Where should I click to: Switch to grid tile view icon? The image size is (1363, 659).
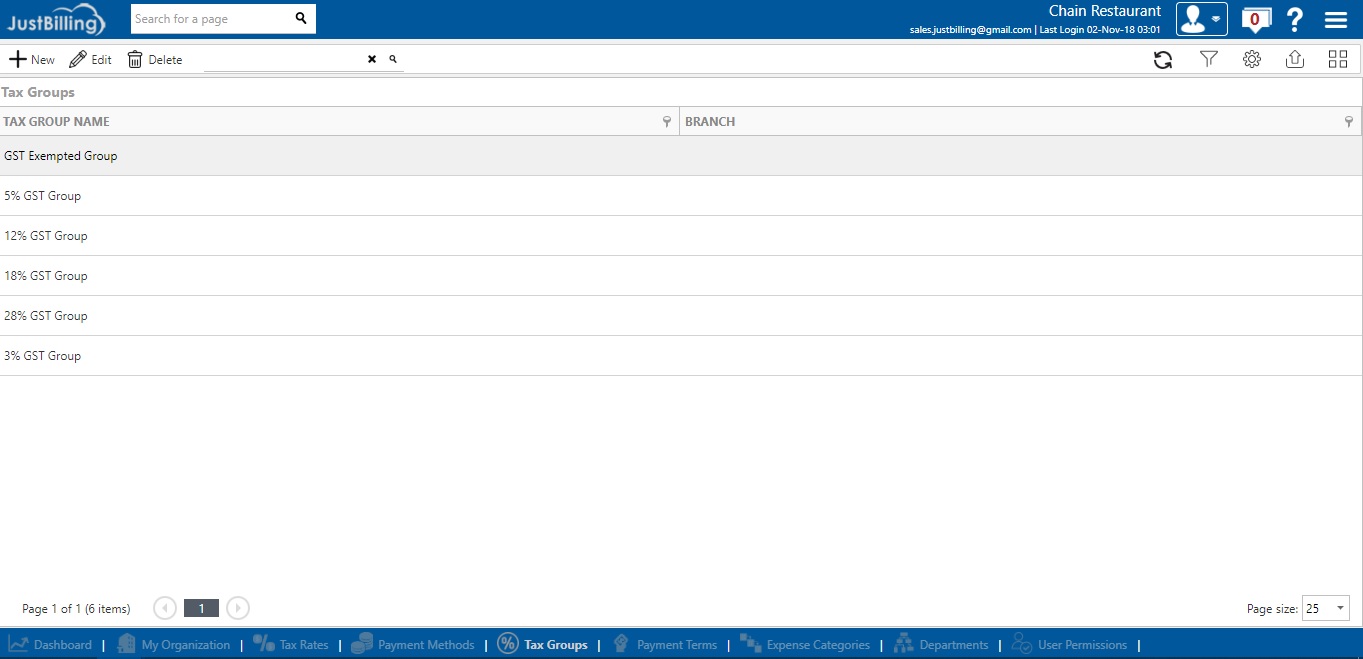click(x=1337, y=60)
